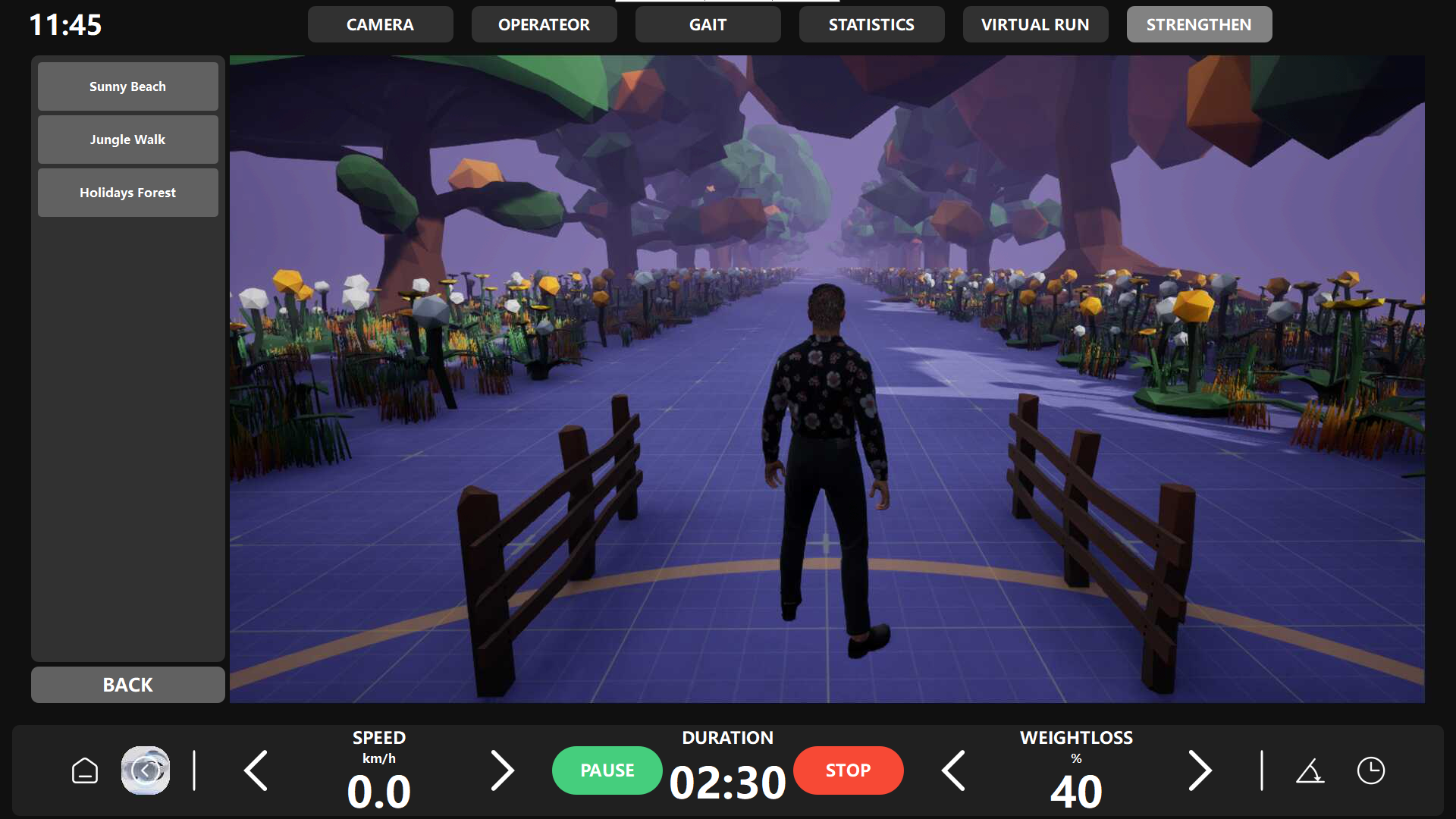1456x819 pixels.
Task: Increase weightloss percentage with right chevron
Action: click(x=1199, y=771)
